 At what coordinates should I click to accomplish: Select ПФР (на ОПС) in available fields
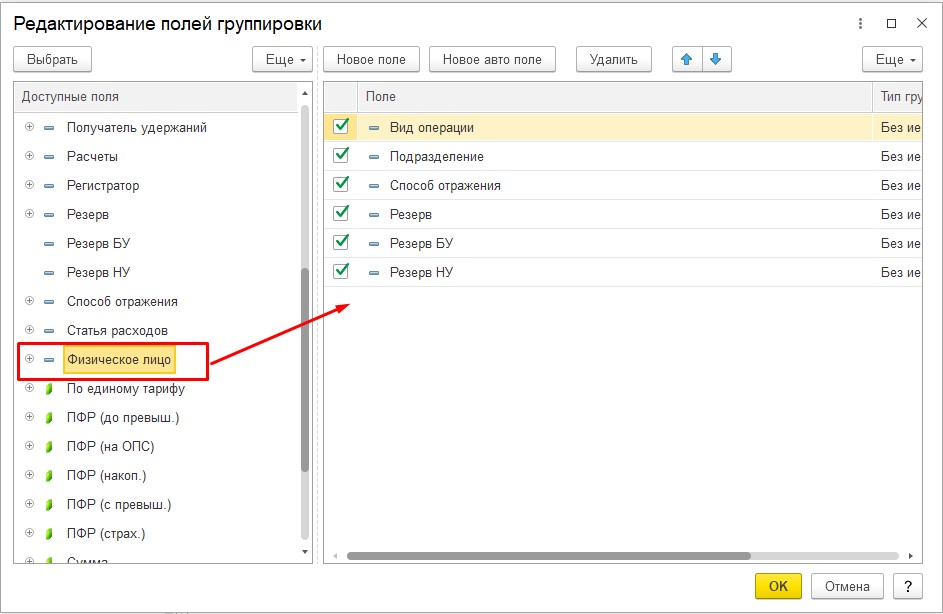click(x=111, y=446)
